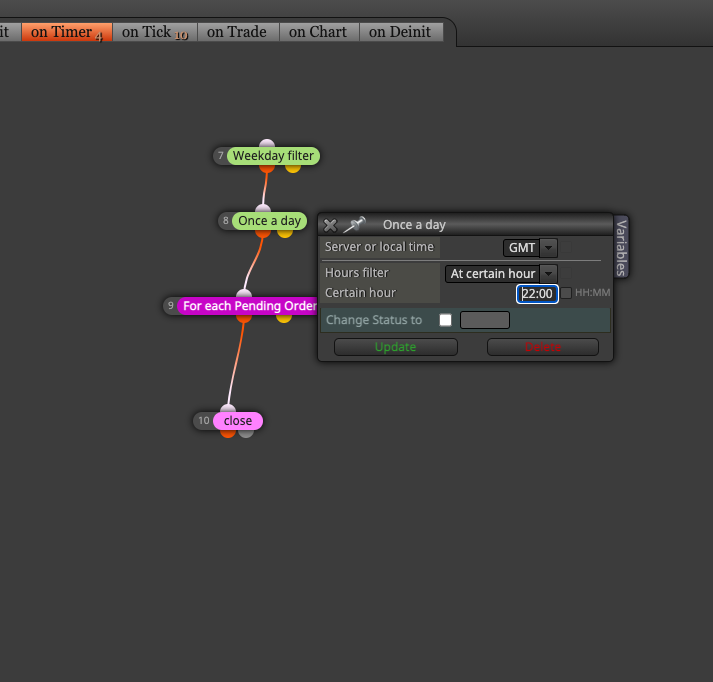Viewport: 713px width, 682px height.
Task: Click block number 9 badge
Action: tap(171, 306)
